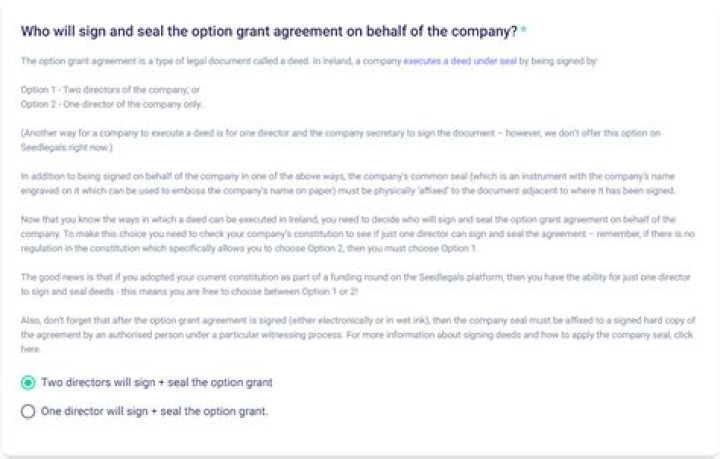Click the opening 'option grant agreement' deed sentence

200,60
